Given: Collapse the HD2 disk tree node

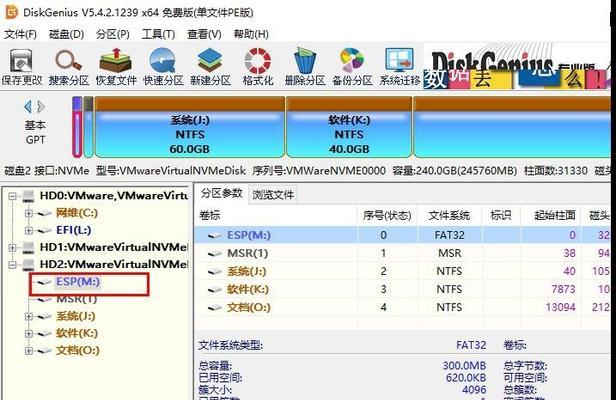Looking at the screenshot, I should tap(13, 264).
